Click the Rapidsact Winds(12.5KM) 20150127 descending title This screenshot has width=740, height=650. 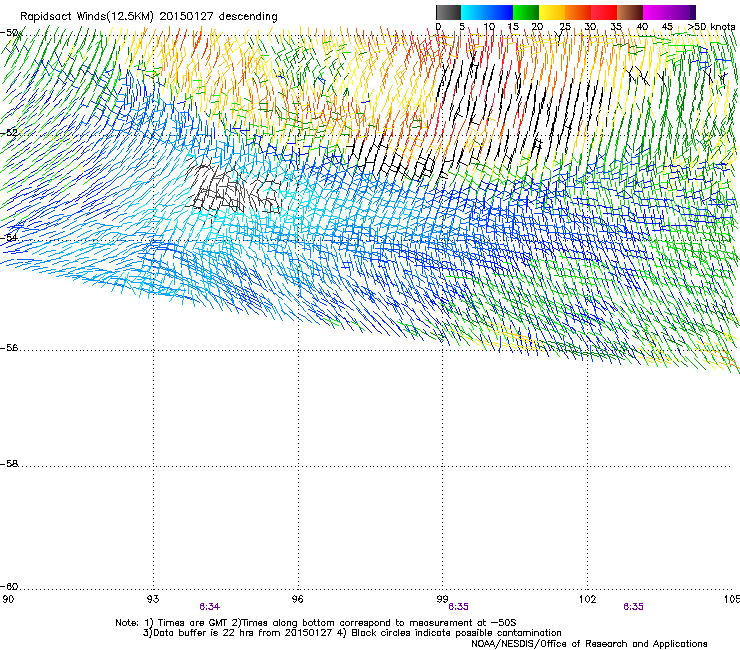(x=149, y=16)
